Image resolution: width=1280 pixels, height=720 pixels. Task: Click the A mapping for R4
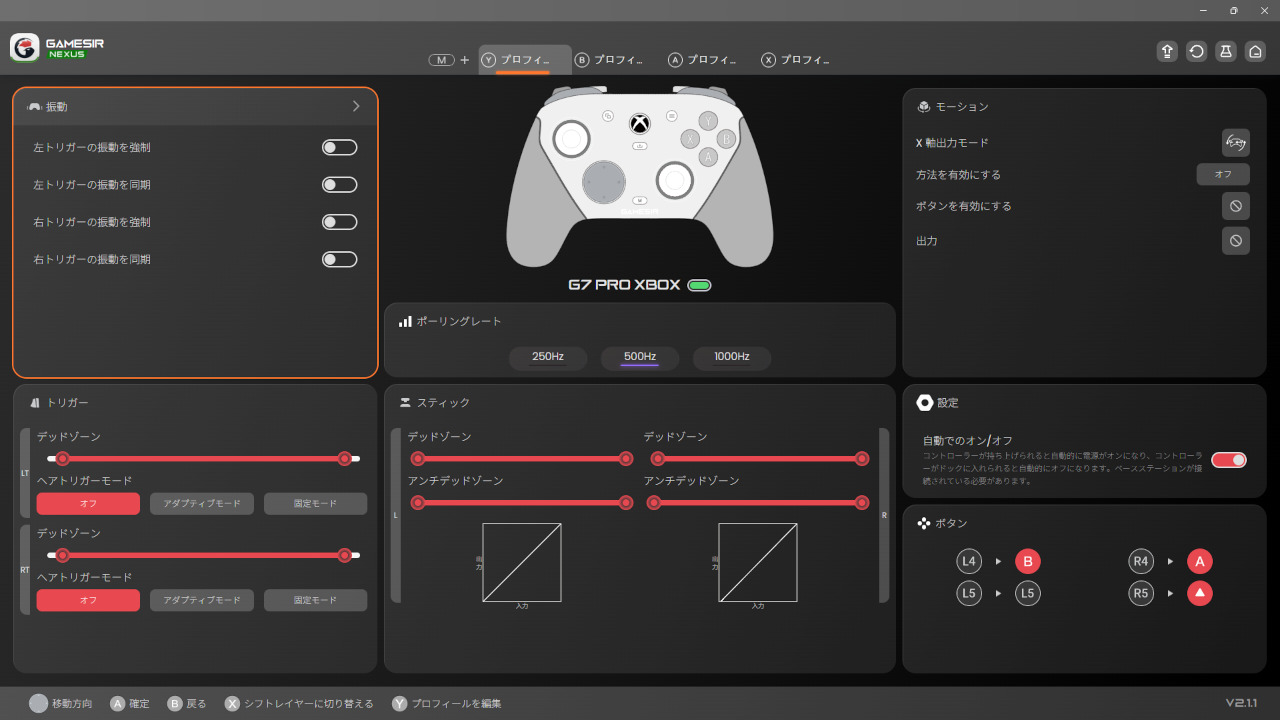click(x=1200, y=561)
